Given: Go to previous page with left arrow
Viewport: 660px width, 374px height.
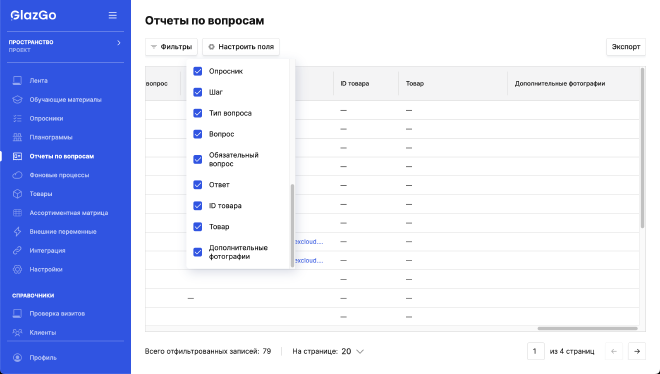Looking at the screenshot, I should click(x=614, y=351).
